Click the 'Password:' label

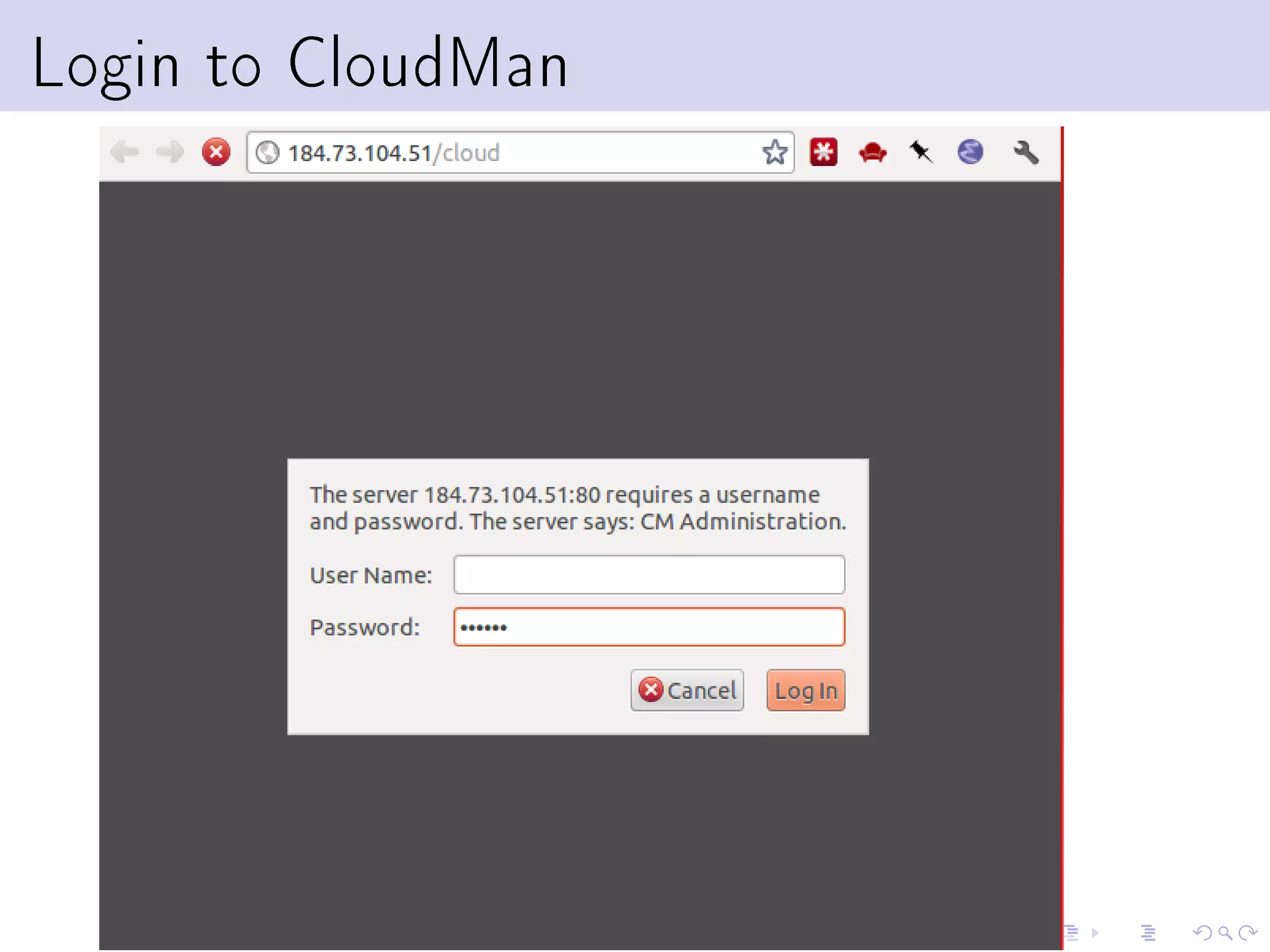365,628
